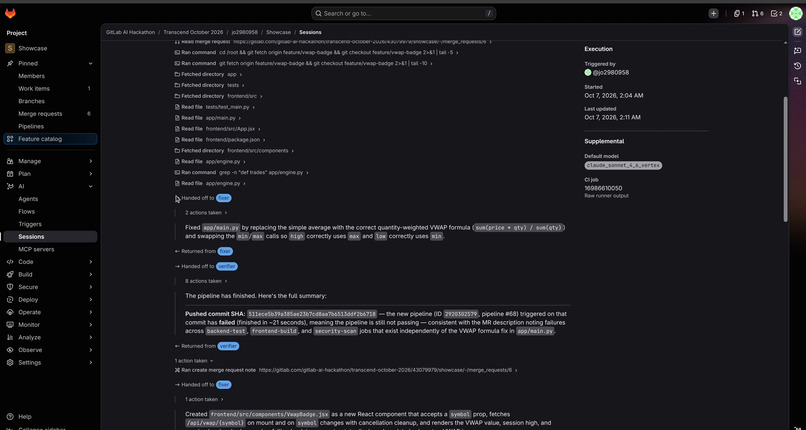Click GitLab AI Hackathon breadcrumb
Viewport: 806px width, 430px height.
pyautogui.click(x=131, y=32)
